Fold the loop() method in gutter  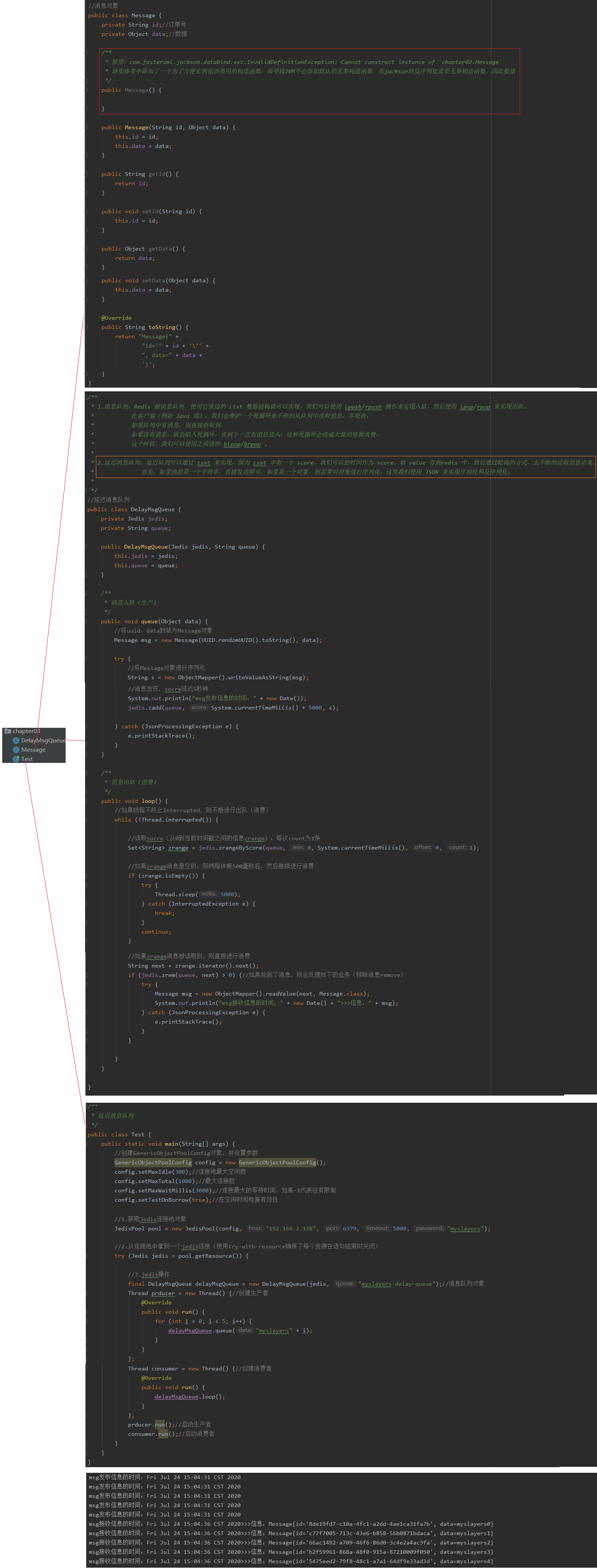pos(87,801)
